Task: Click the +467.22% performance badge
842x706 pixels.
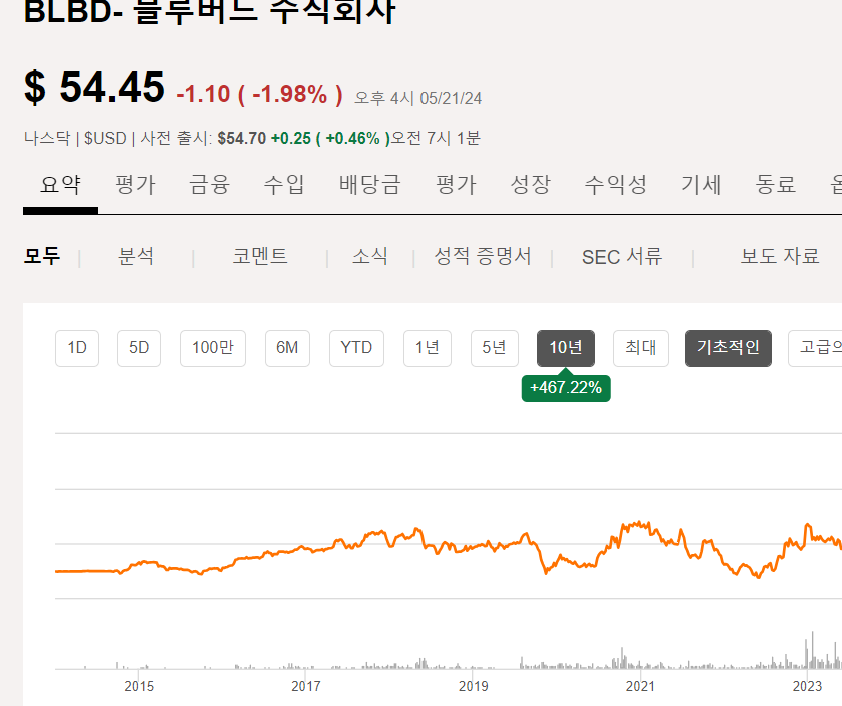Action: coord(566,388)
